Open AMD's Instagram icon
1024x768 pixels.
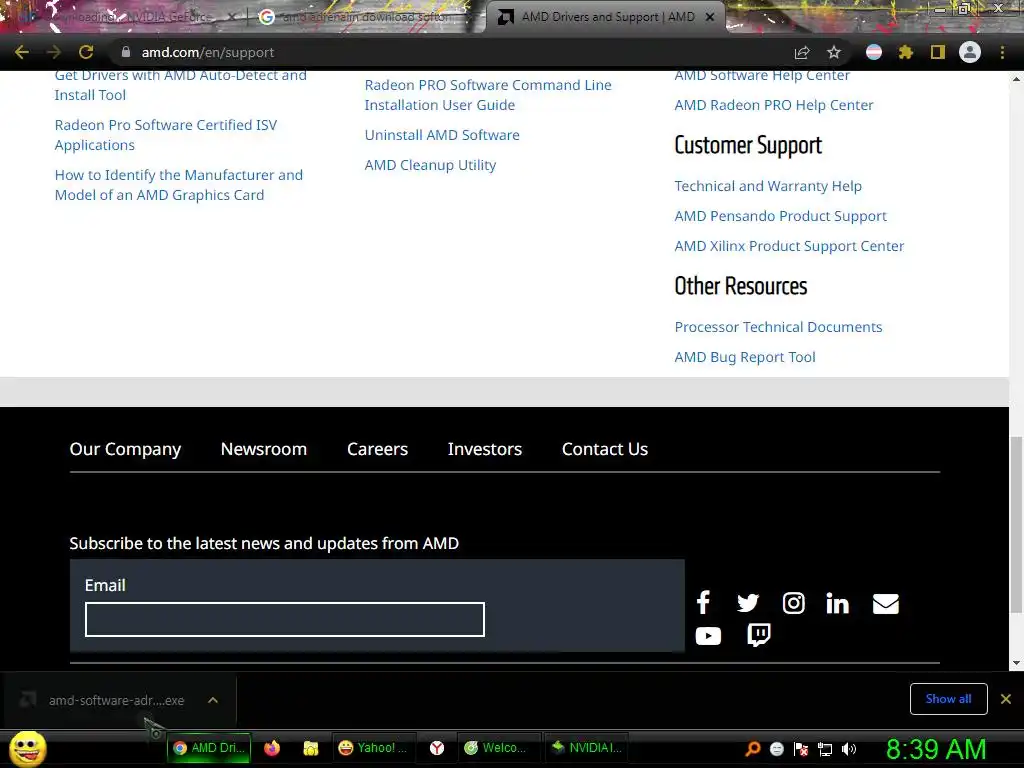point(793,602)
